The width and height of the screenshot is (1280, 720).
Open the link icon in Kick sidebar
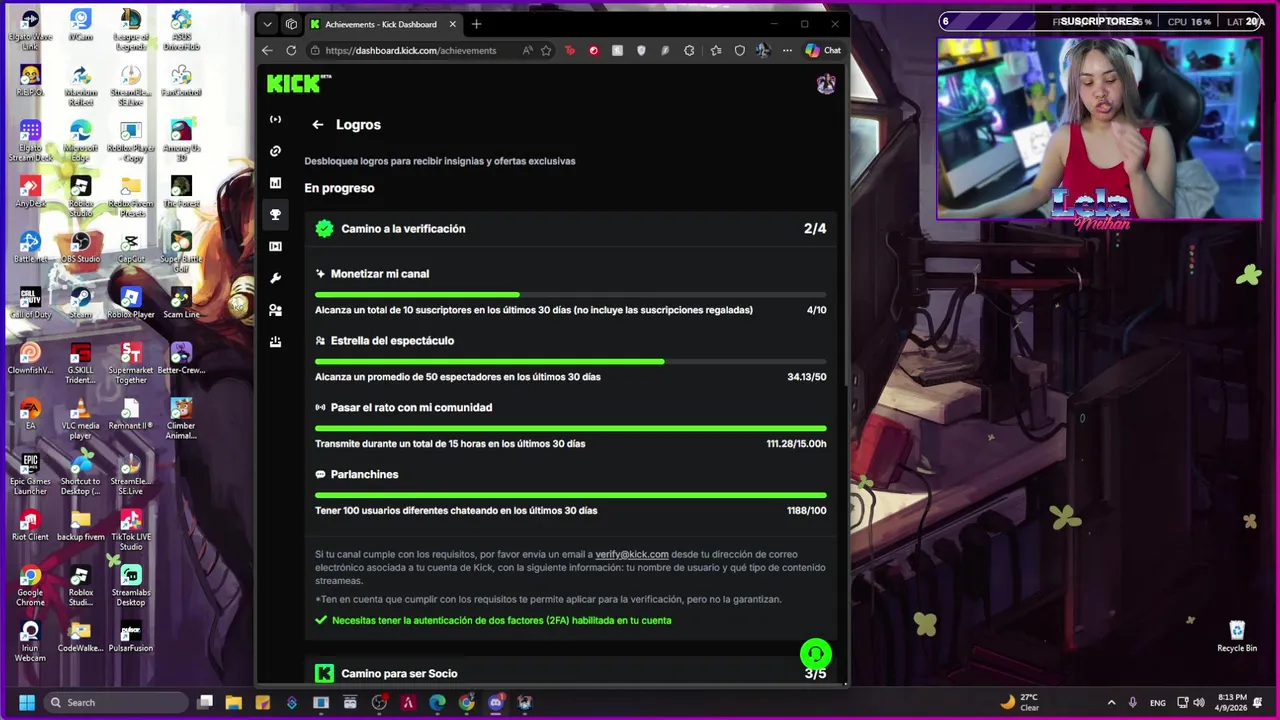[275, 151]
